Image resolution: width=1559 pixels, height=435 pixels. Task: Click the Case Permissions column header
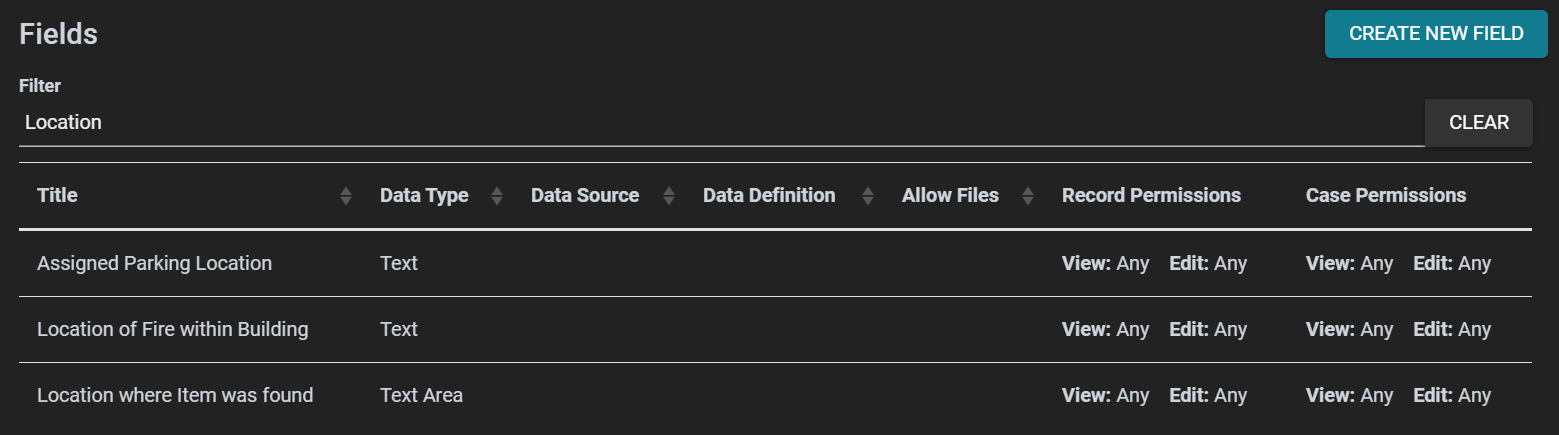(x=1386, y=196)
